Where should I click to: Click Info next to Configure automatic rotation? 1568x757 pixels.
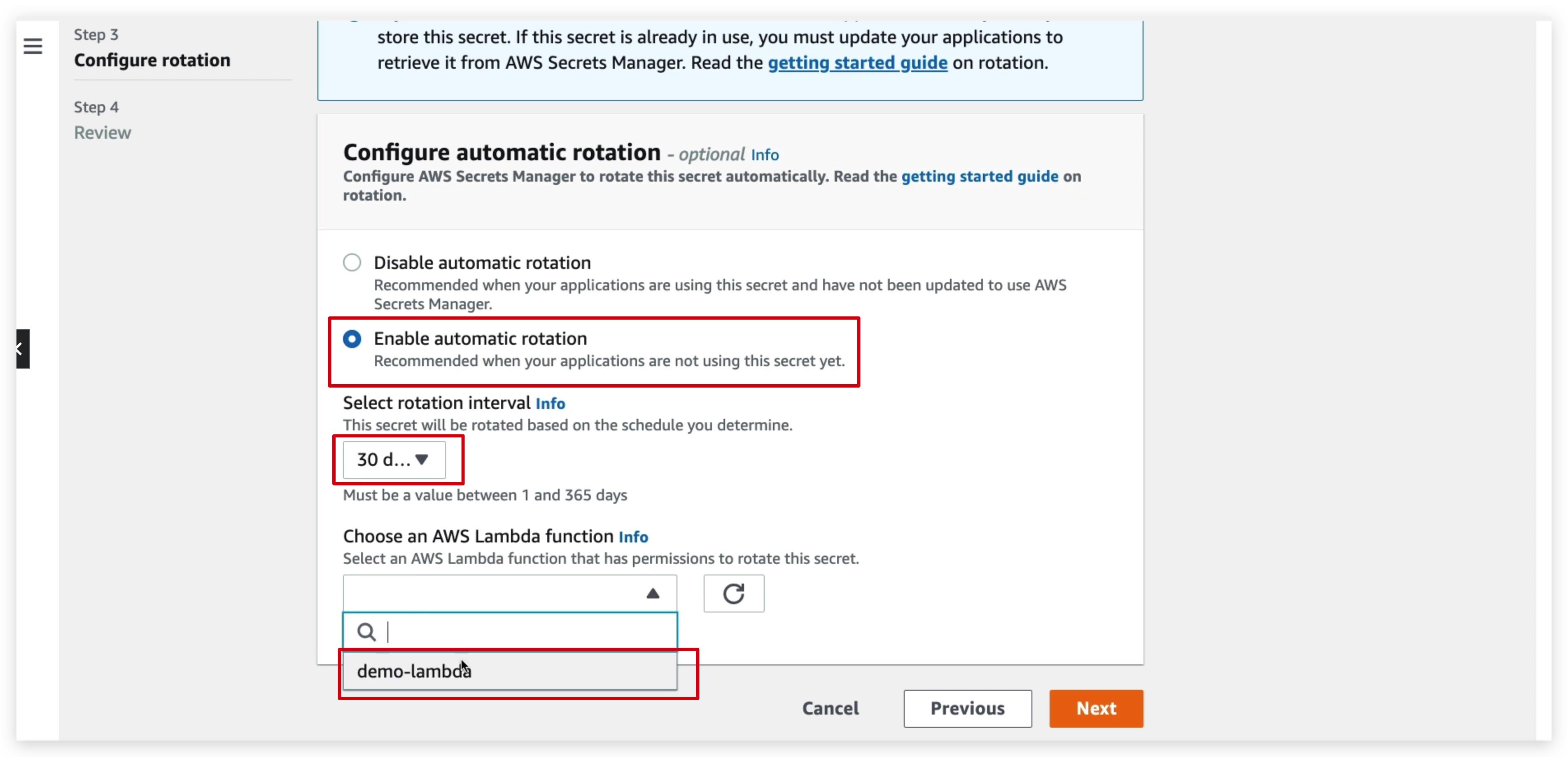[x=765, y=155]
